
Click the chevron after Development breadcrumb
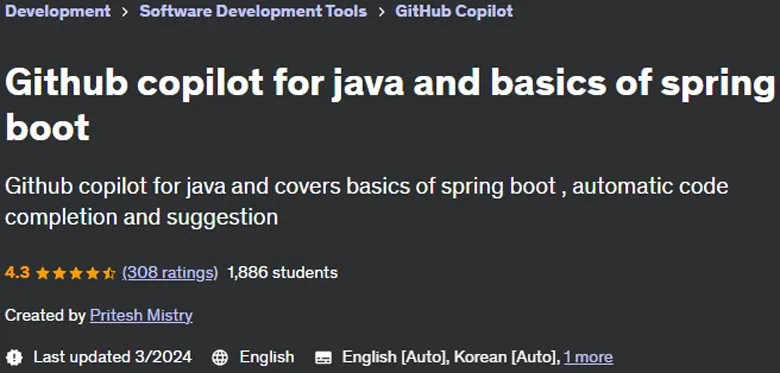click(125, 11)
